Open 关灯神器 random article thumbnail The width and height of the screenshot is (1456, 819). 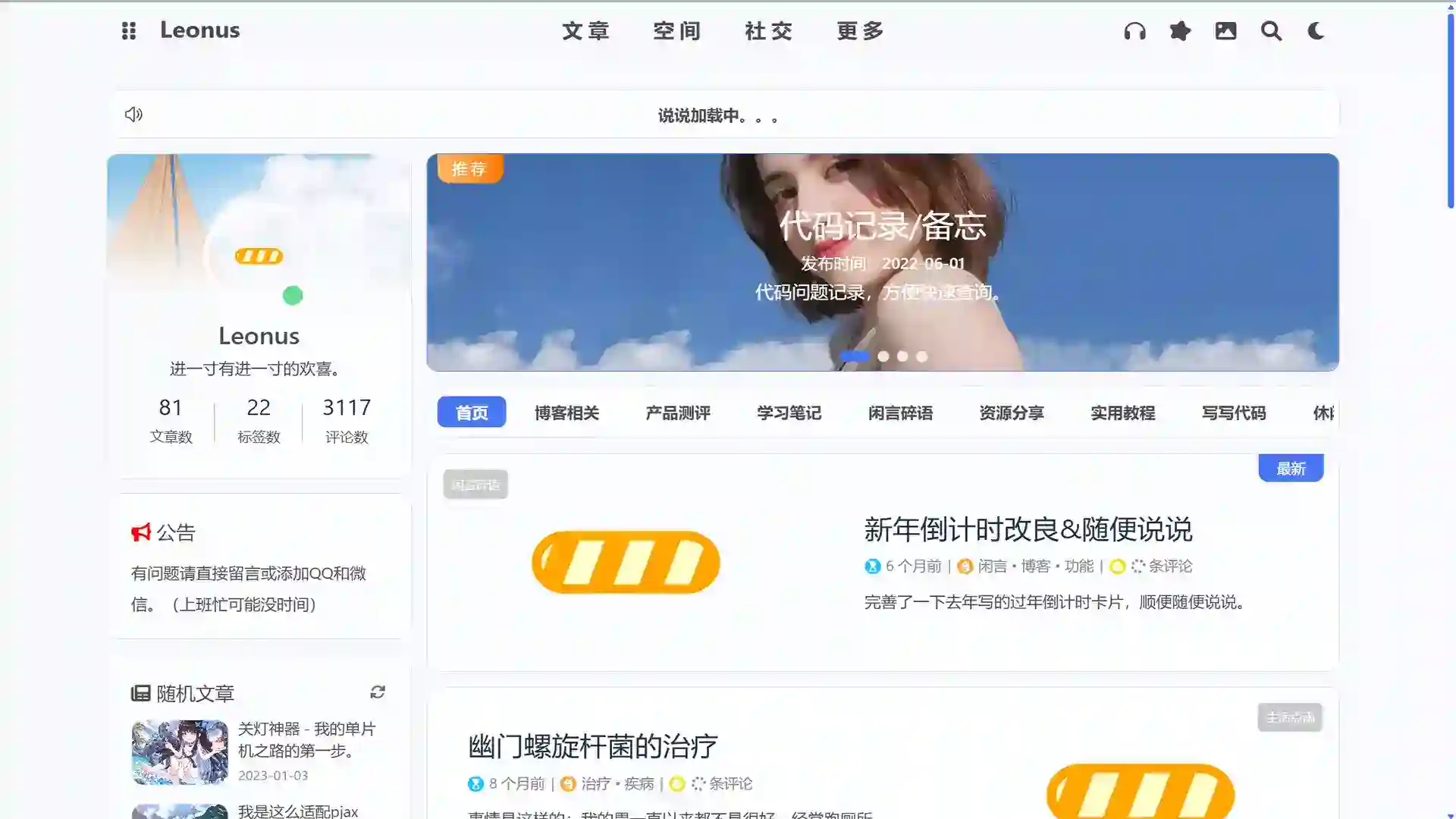coord(180,752)
